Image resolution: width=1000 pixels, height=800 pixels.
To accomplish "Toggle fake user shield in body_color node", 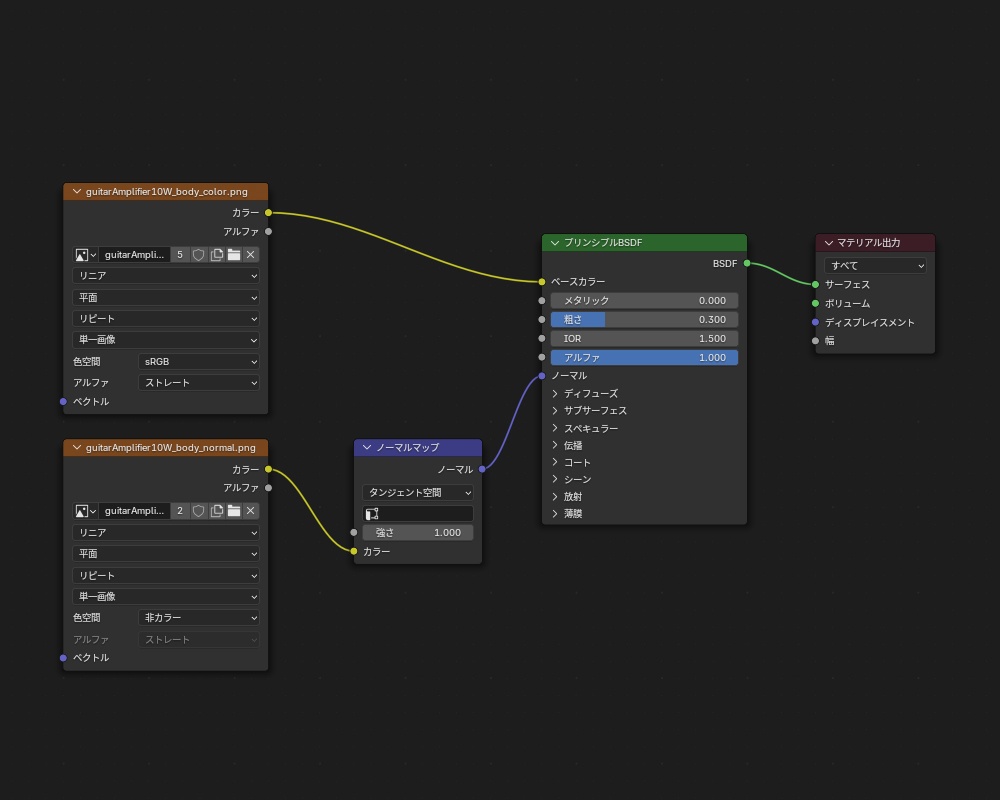I will (x=198, y=255).
